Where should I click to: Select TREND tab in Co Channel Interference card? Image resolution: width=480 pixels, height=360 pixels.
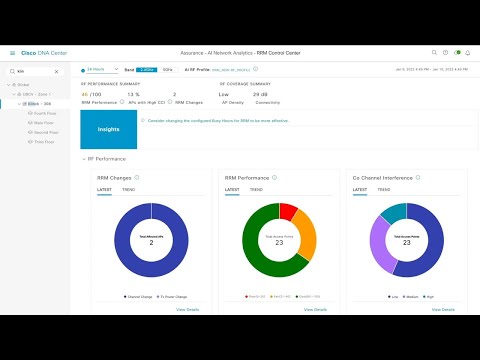pos(384,190)
